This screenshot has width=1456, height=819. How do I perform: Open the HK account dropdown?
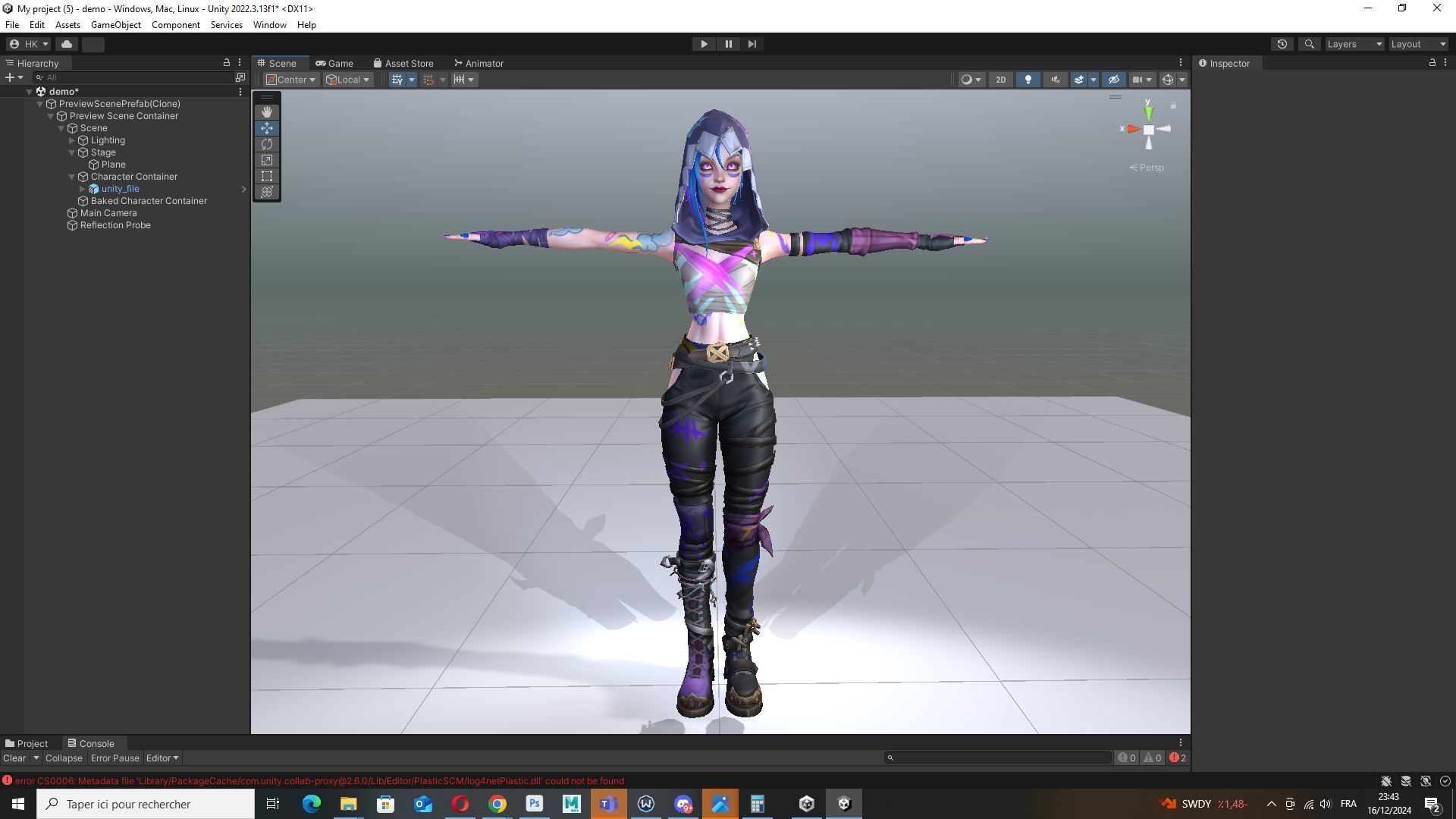click(29, 44)
